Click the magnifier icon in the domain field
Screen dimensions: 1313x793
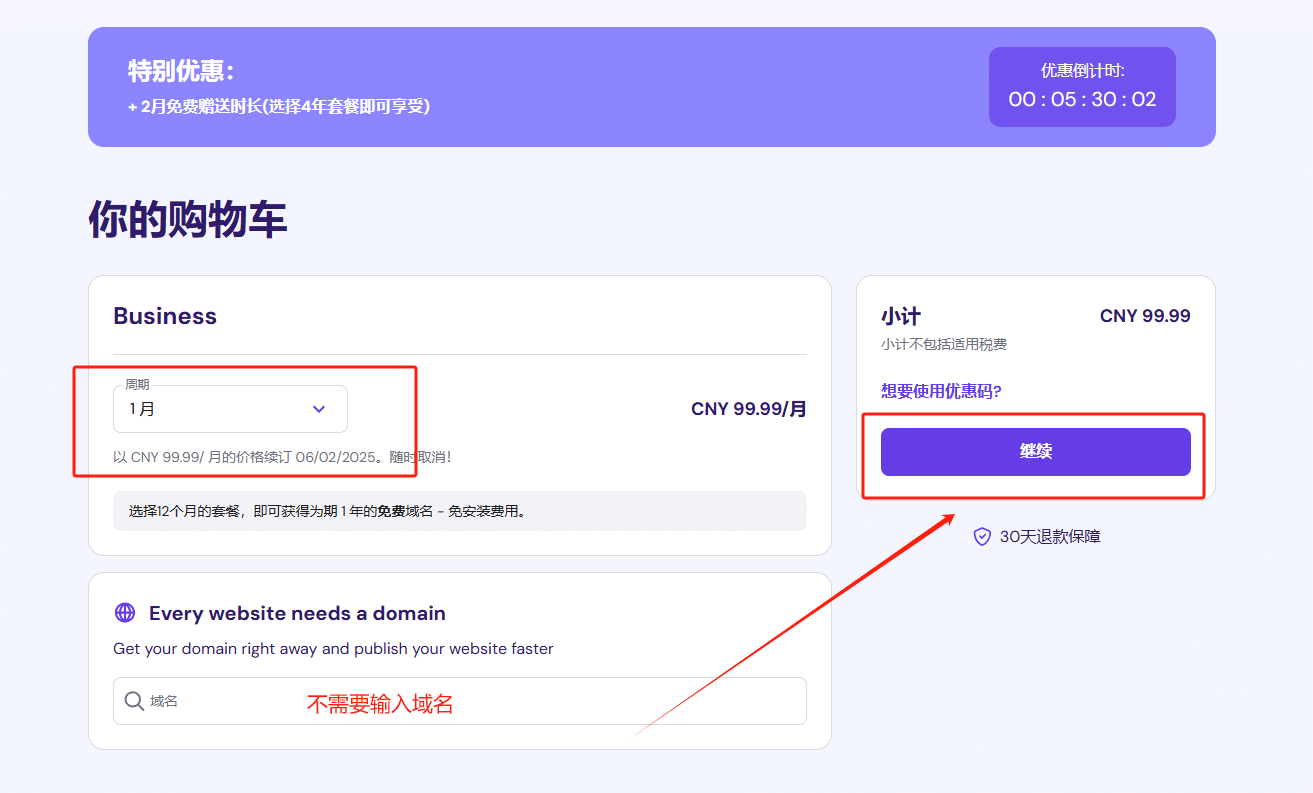pos(134,701)
